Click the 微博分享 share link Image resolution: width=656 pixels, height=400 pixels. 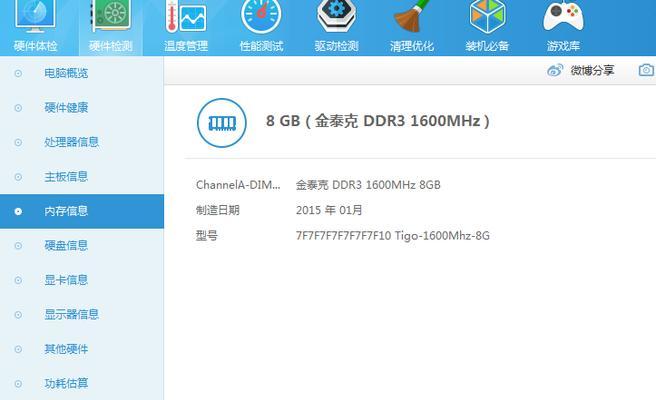point(592,70)
